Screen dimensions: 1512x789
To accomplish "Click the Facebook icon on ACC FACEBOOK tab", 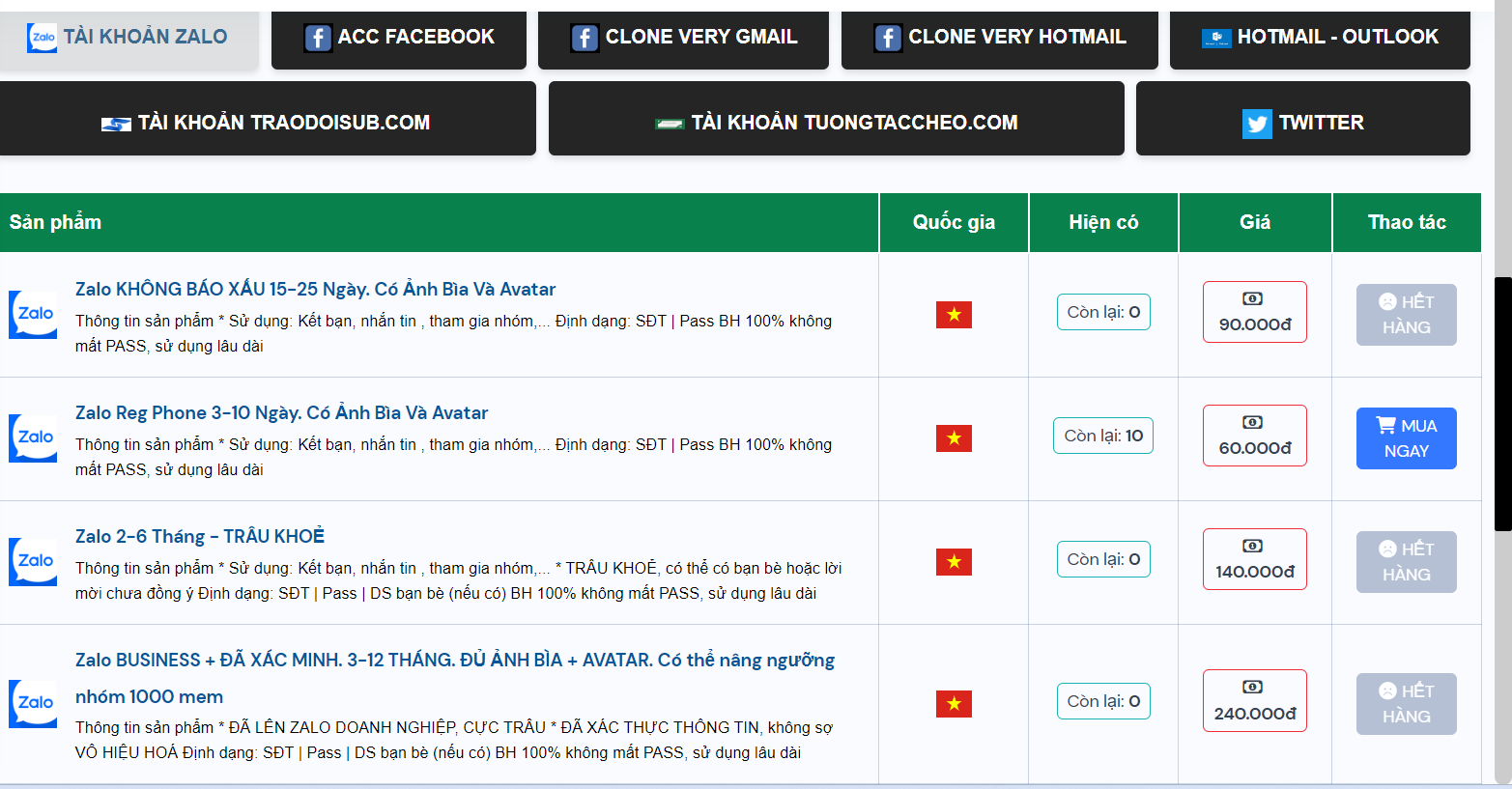I will (318, 38).
